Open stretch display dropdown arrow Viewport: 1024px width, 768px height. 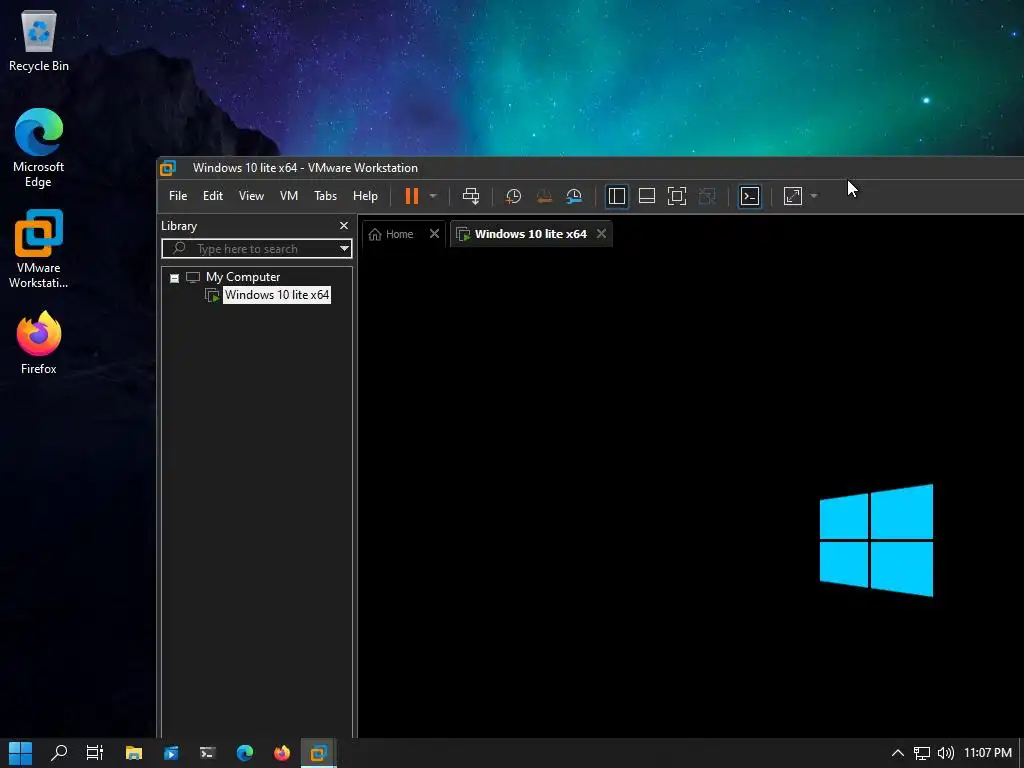click(814, 196)
